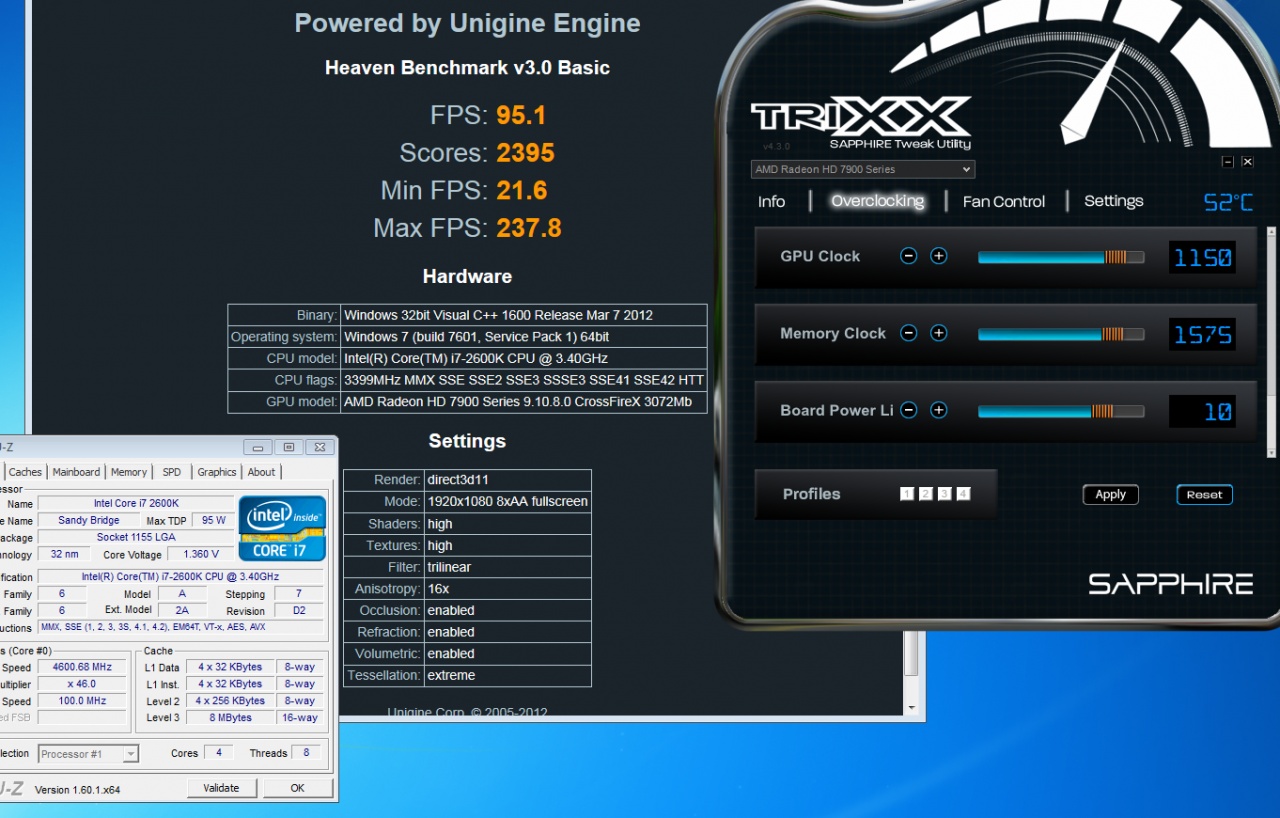Click the Reset button in TRIXX
This screenshot has width=1280, height=818.
click(x=1204, y=494)
